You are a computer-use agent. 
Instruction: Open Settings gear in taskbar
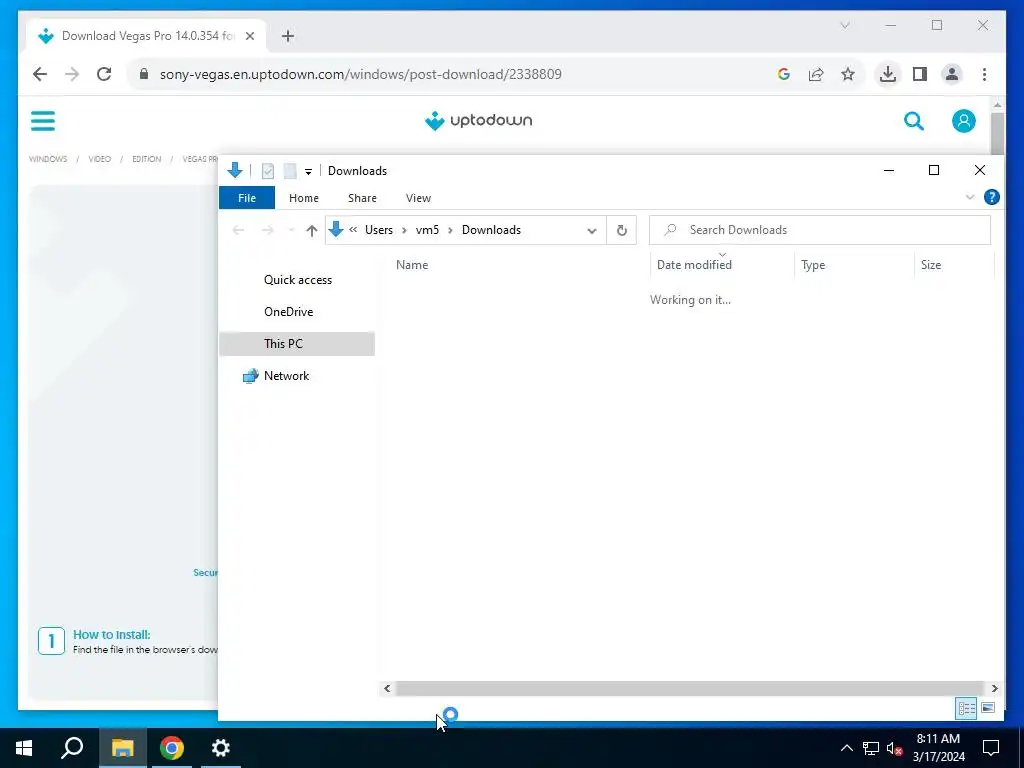tap(221, 748)
